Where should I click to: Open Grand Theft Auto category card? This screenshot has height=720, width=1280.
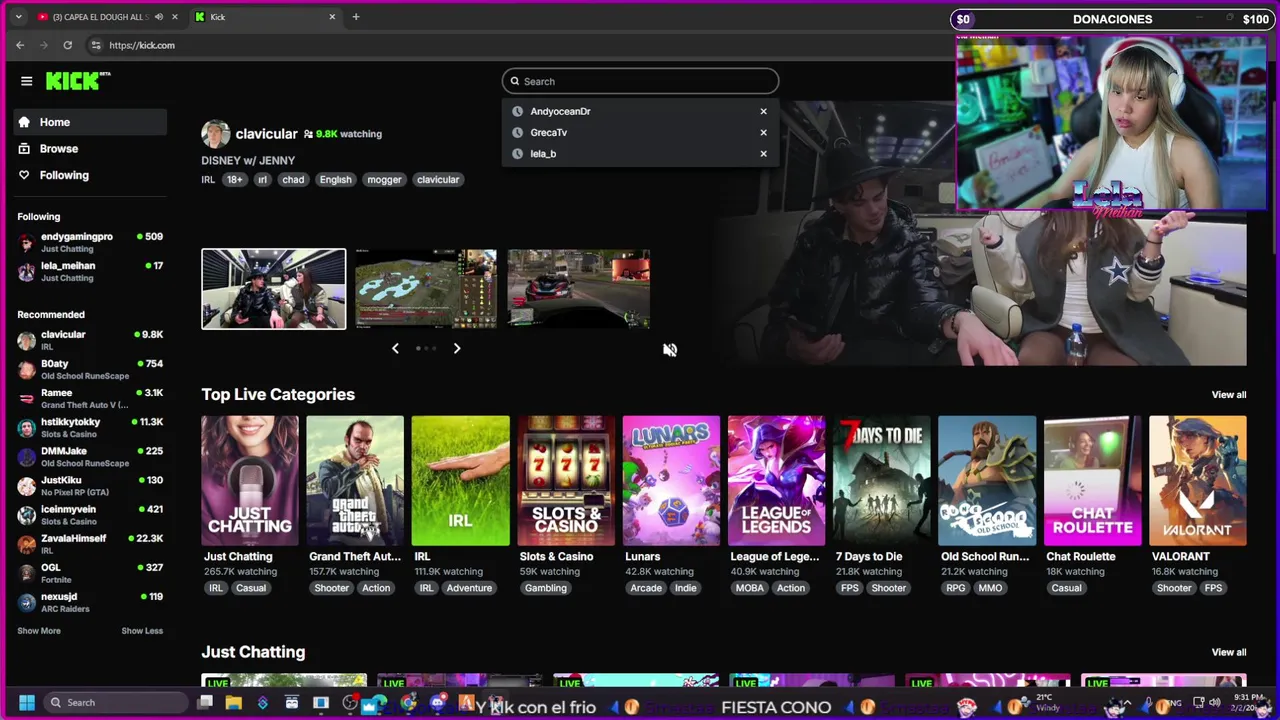(x=355, y=481)
